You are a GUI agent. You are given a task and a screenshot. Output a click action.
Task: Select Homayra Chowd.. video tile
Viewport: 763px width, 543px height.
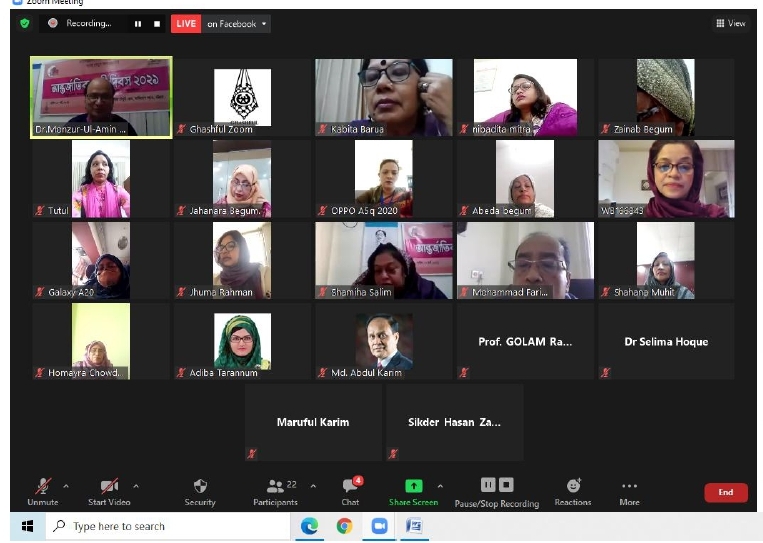pos(101,341)
